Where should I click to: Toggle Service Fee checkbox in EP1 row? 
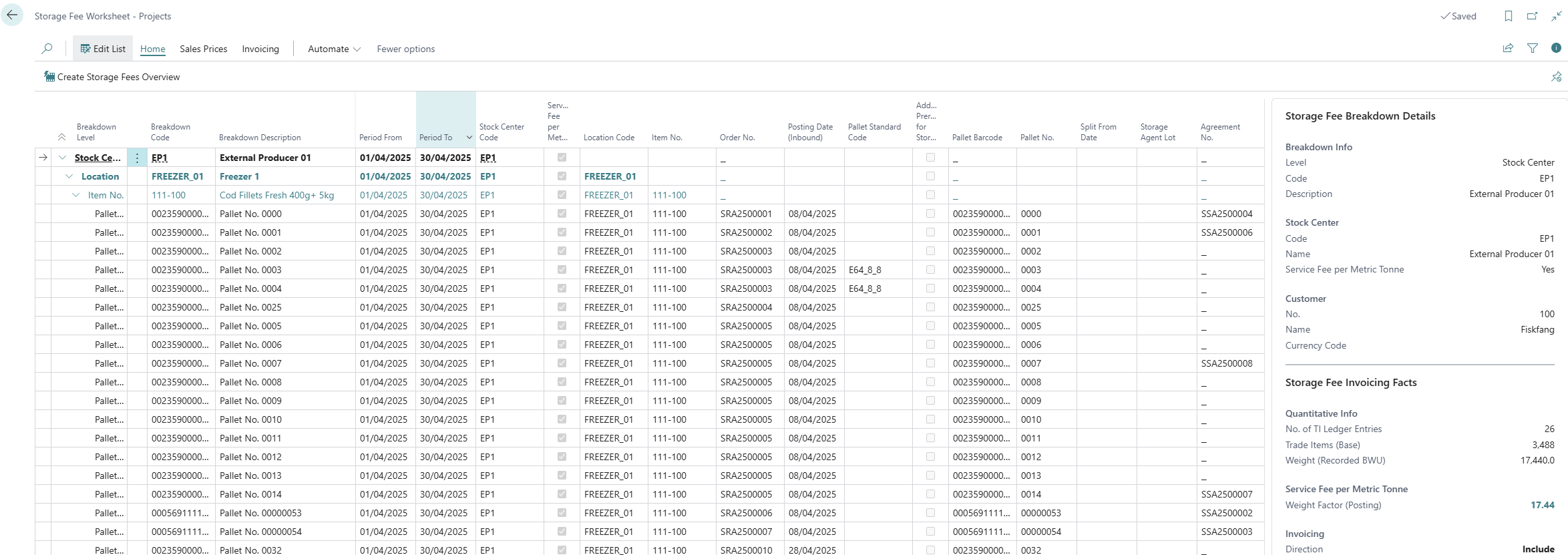(562, 158)
